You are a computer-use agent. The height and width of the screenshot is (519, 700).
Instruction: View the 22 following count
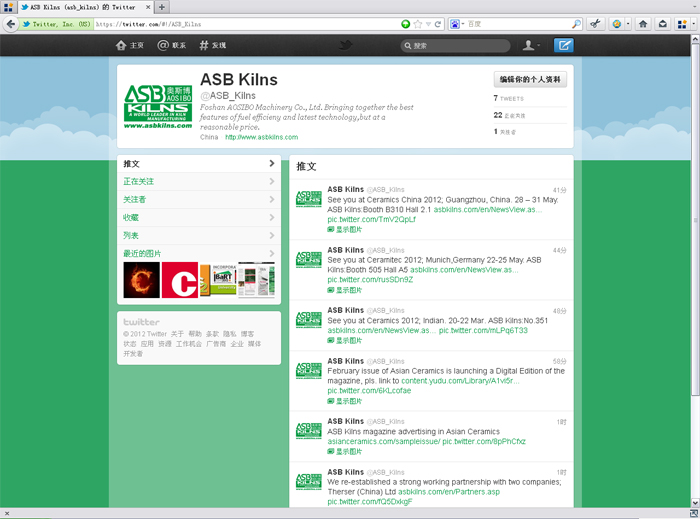(509, 115)
